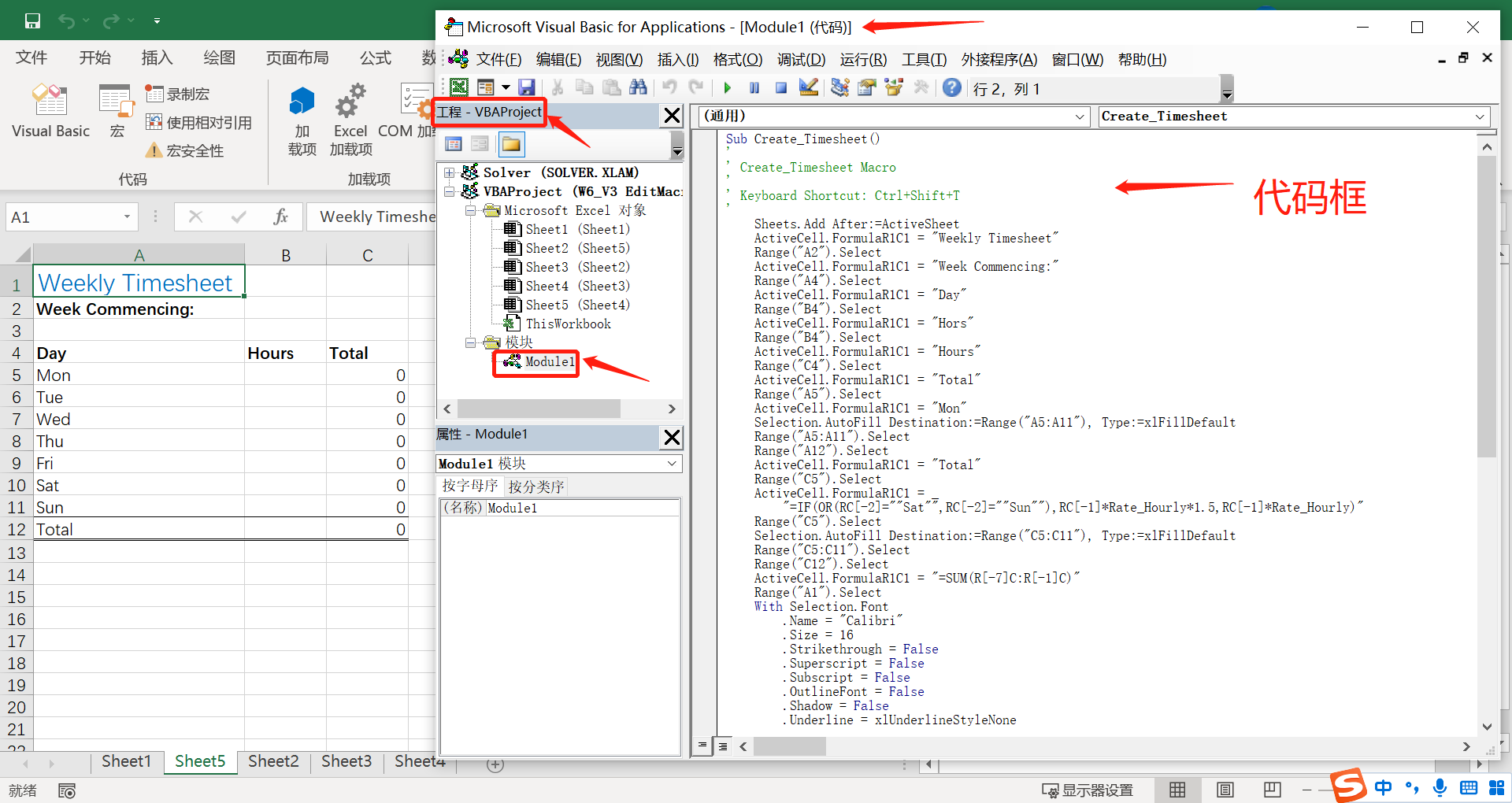Viewport: 1512px width, 803px height.
Task: Collapse the Microsoft Excel 对象 folder
Action: 470,210
